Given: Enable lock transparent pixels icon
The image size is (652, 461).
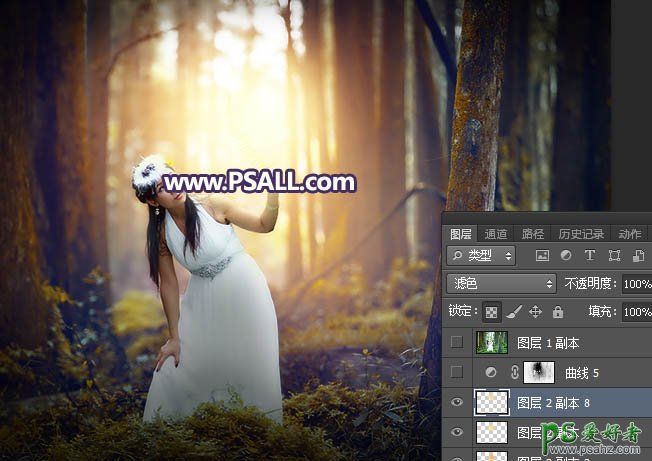Looking at the screenshot, I should pos(492,312).
